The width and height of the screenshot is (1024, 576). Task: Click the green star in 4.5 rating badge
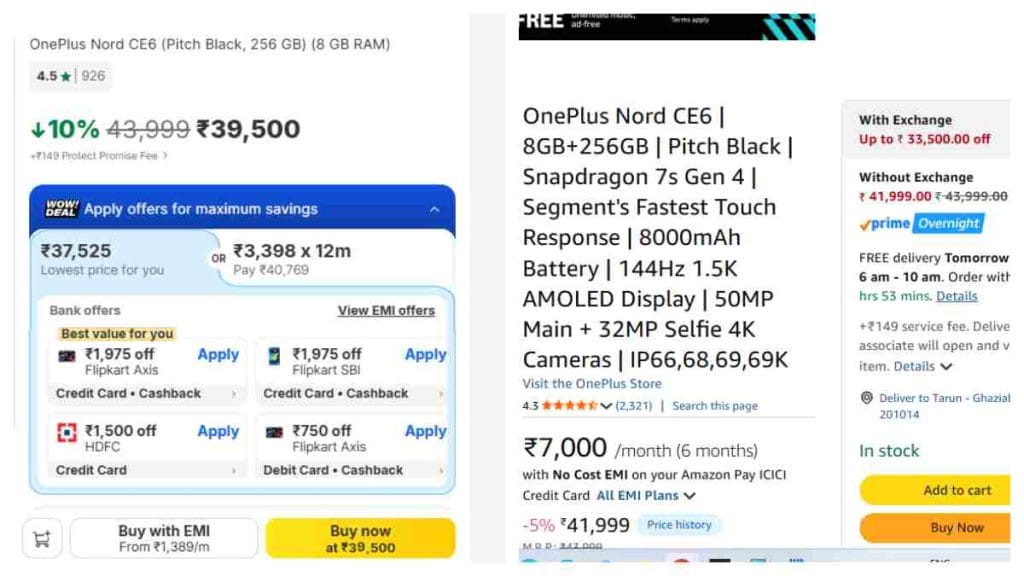65,76
